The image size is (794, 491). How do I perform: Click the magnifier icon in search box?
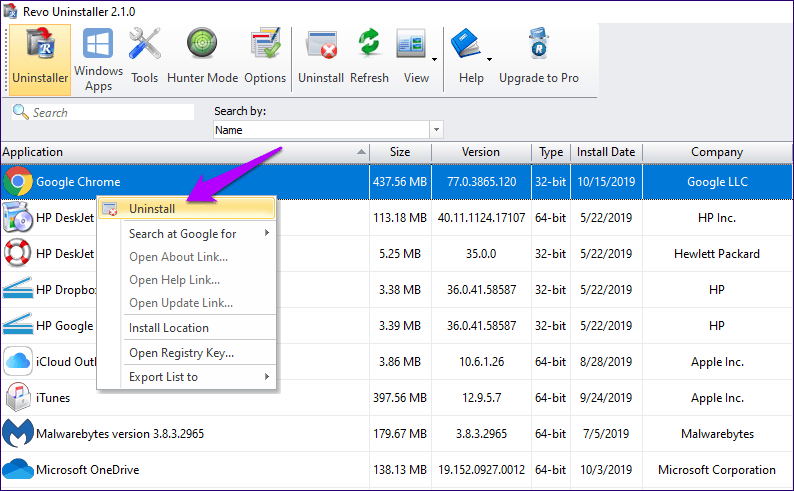(20, 112)
